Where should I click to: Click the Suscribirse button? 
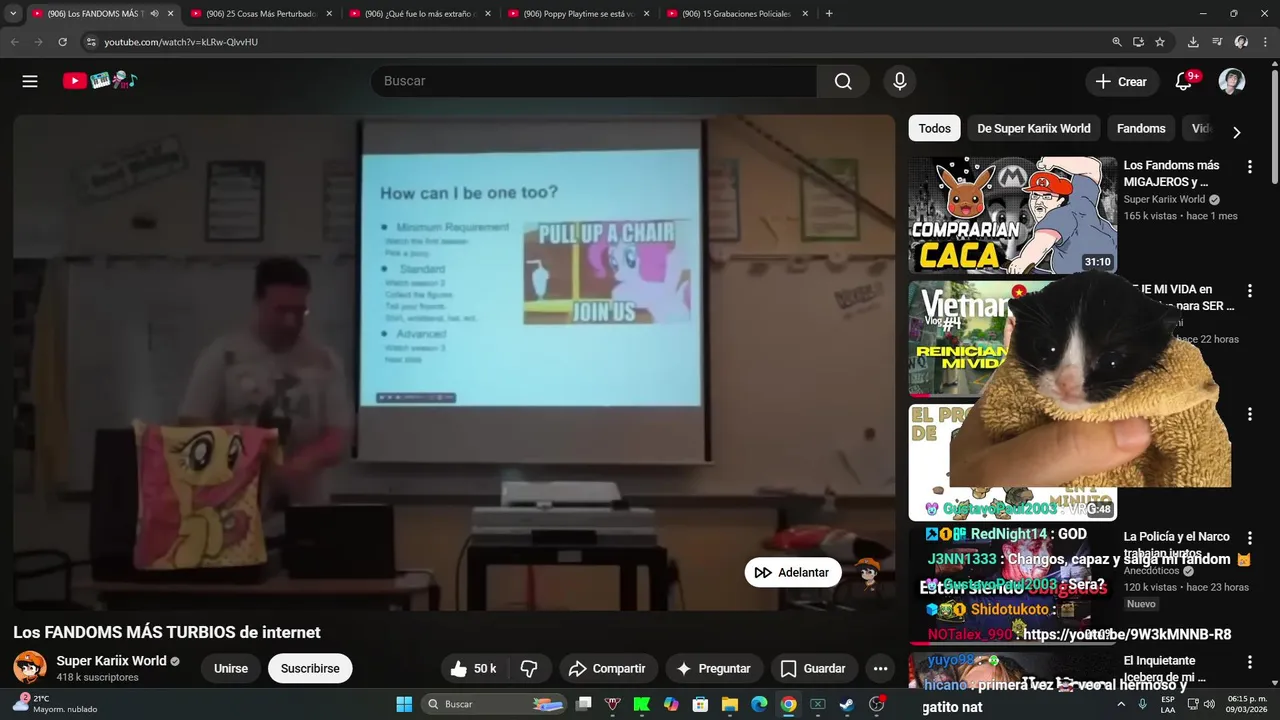click(x=310, y=668)
